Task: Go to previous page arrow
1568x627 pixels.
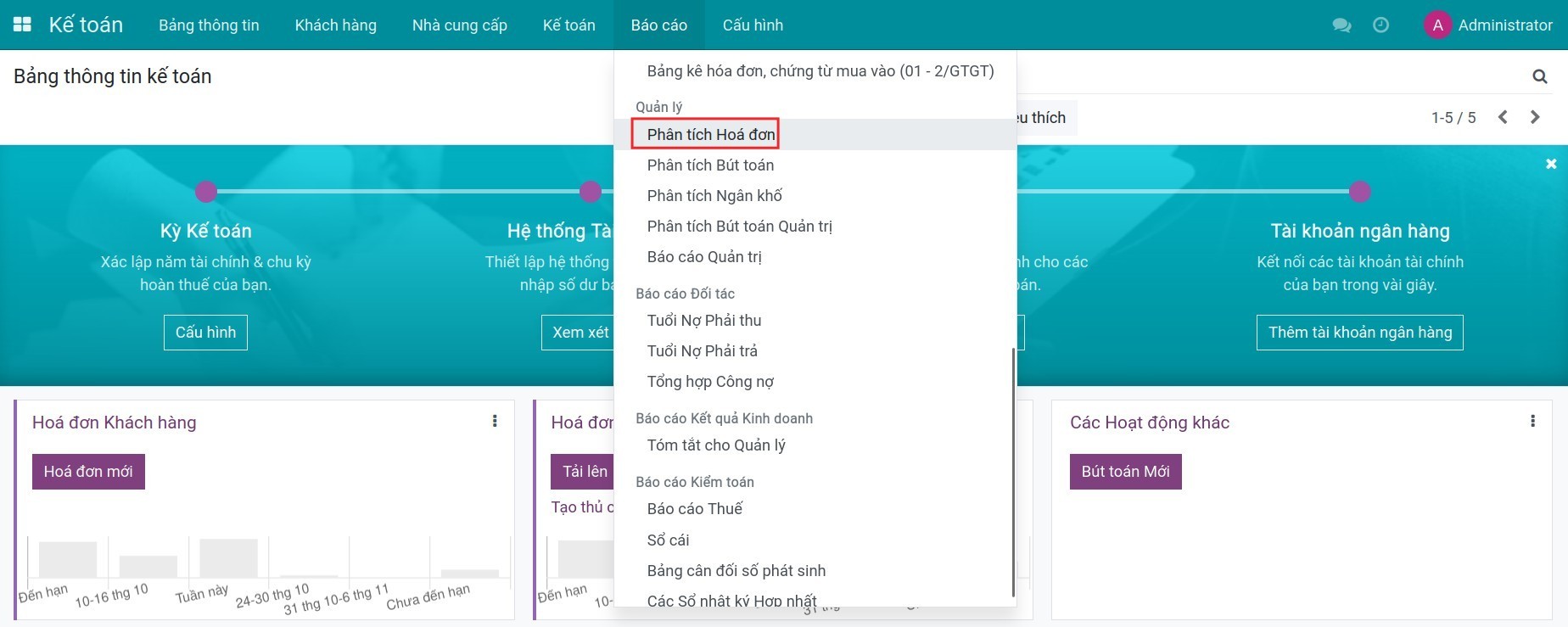Action: coord(1503,117)
